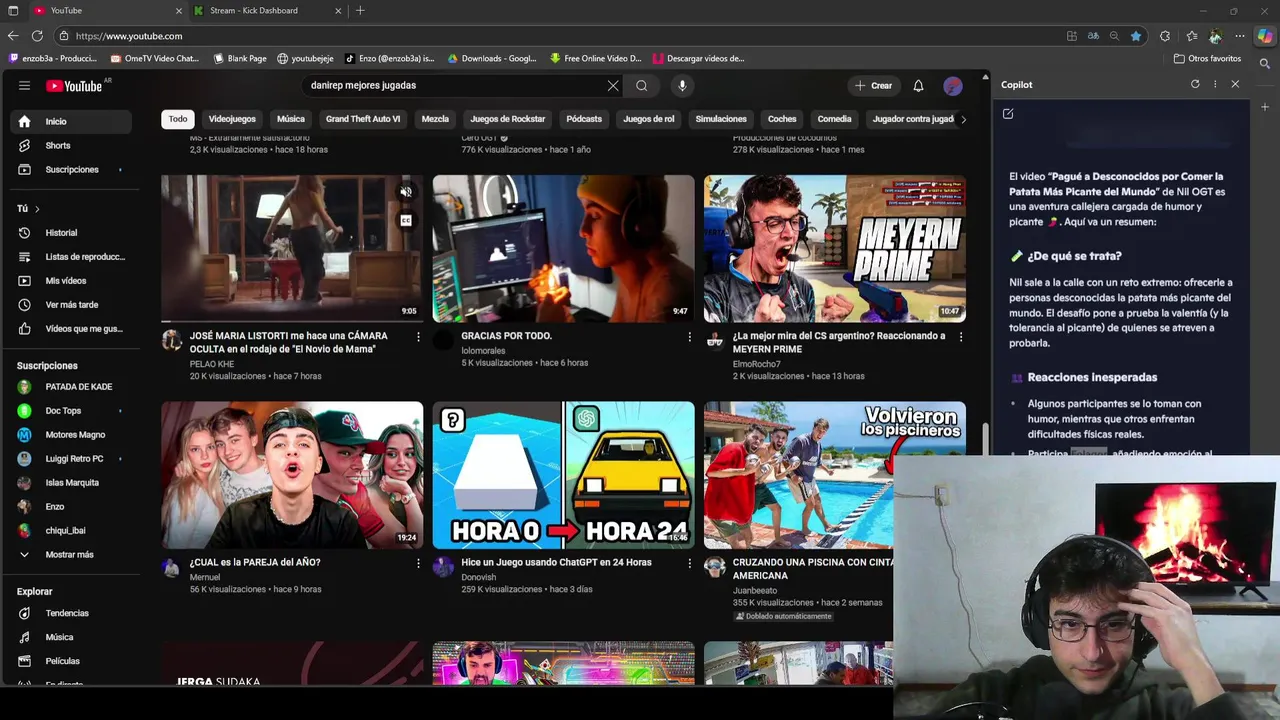Expand the Tú section chevron
The height and width of the screenshot is (720, 1280).
pyautogui.click(x=37, y=209)
